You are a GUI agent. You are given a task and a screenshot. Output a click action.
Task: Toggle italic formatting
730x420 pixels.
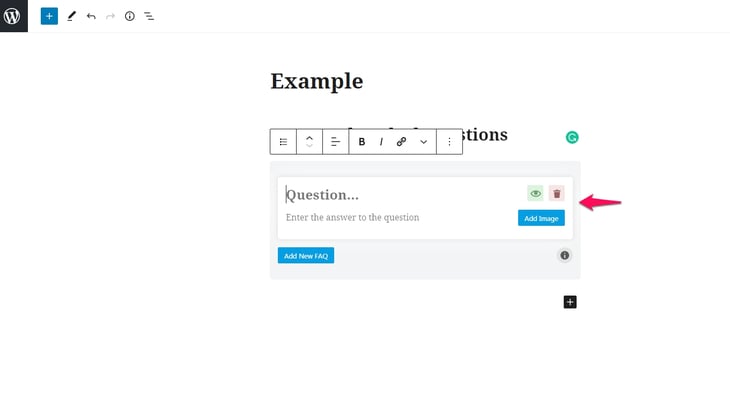381,142
